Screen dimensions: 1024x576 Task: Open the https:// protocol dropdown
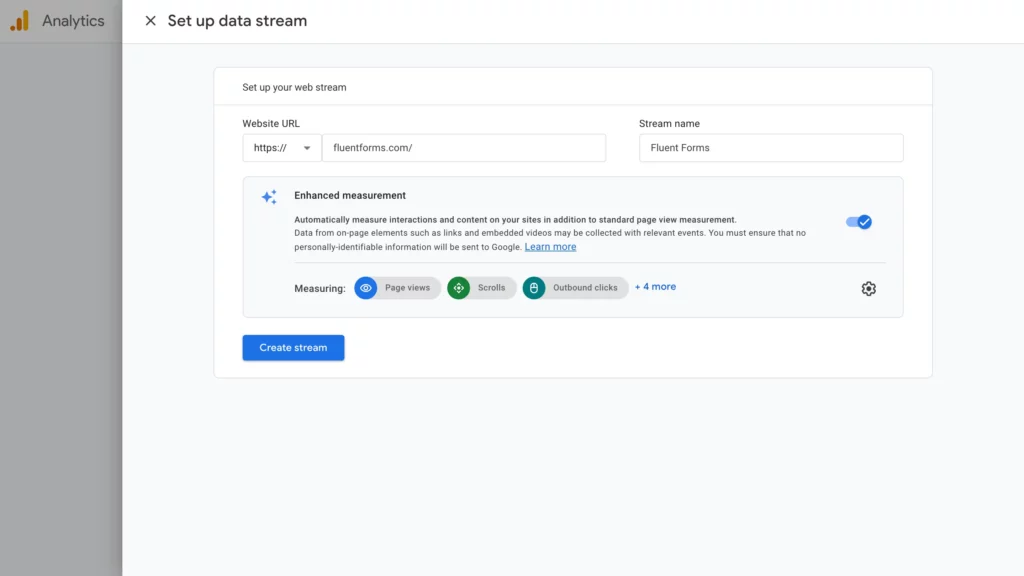(x=281, y=148)
